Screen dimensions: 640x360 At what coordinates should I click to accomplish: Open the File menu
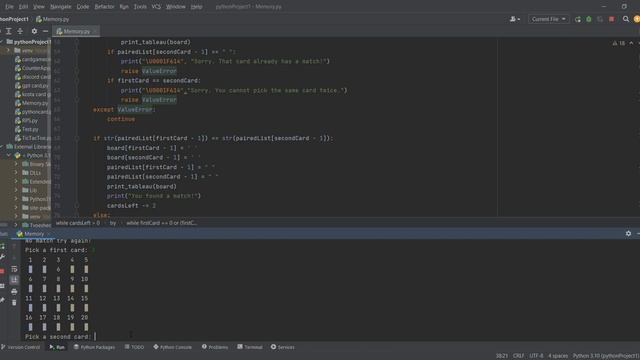click(x=9, y=7)
